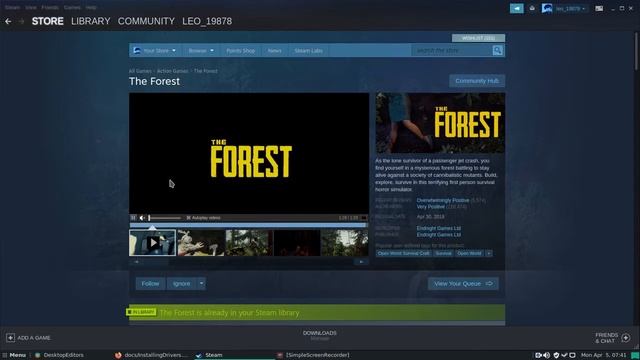Pause the trailer video
The height and width of the screenshot is (360, 640).
coord(133,218)
